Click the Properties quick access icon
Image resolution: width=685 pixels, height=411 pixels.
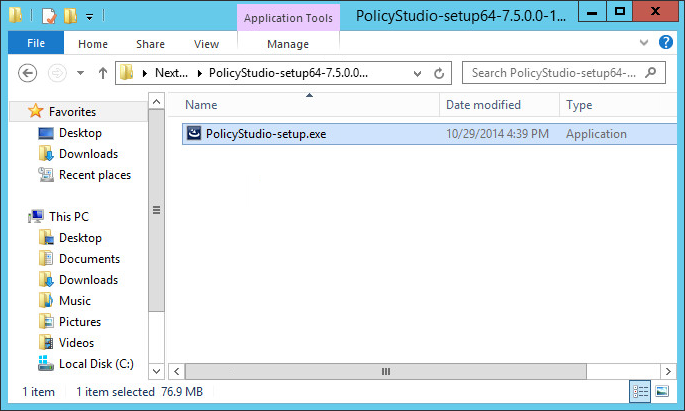click(x=49, y=16)
